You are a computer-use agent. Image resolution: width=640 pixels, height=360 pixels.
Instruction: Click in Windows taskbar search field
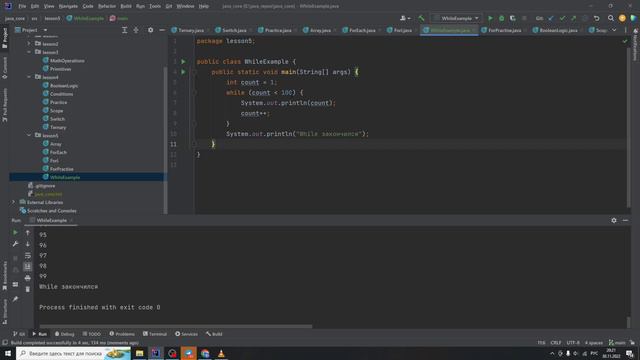73,353
